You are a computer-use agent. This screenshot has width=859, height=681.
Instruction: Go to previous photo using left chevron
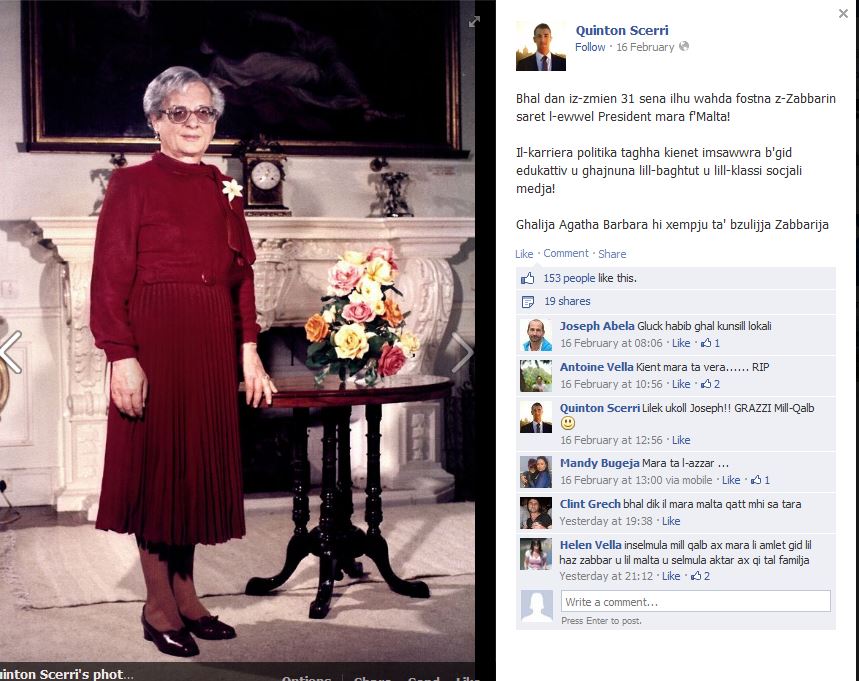[11, 352]
